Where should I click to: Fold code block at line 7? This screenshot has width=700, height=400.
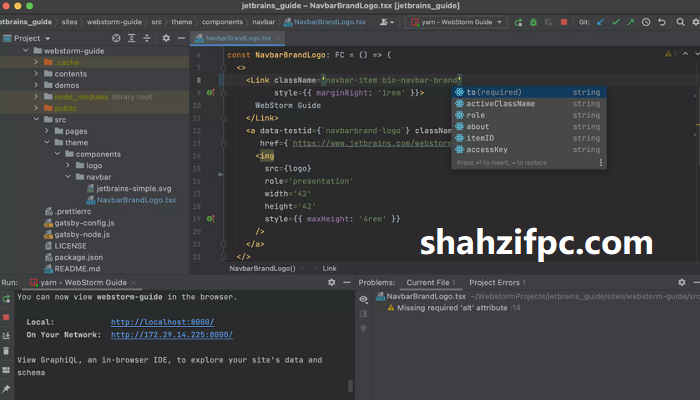click(x=224, y=68)
